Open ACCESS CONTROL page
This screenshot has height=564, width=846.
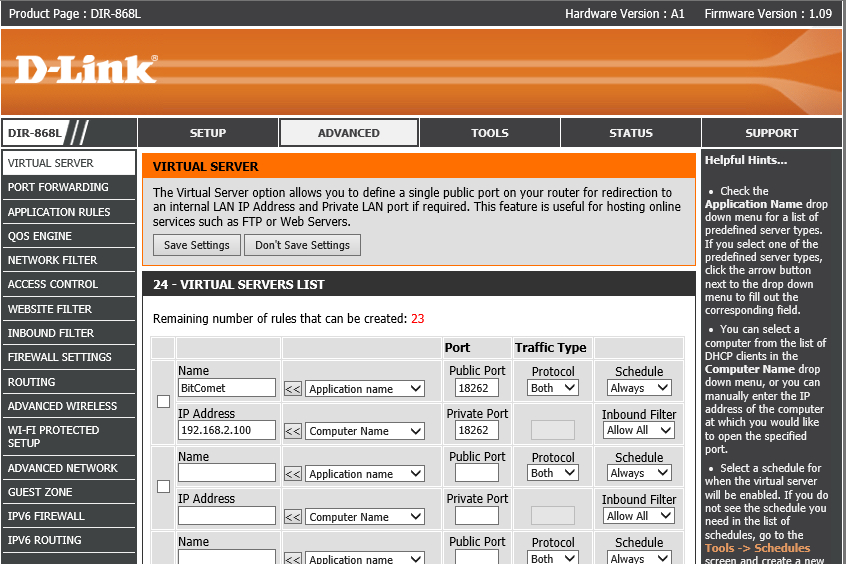[x=69, y=284]
